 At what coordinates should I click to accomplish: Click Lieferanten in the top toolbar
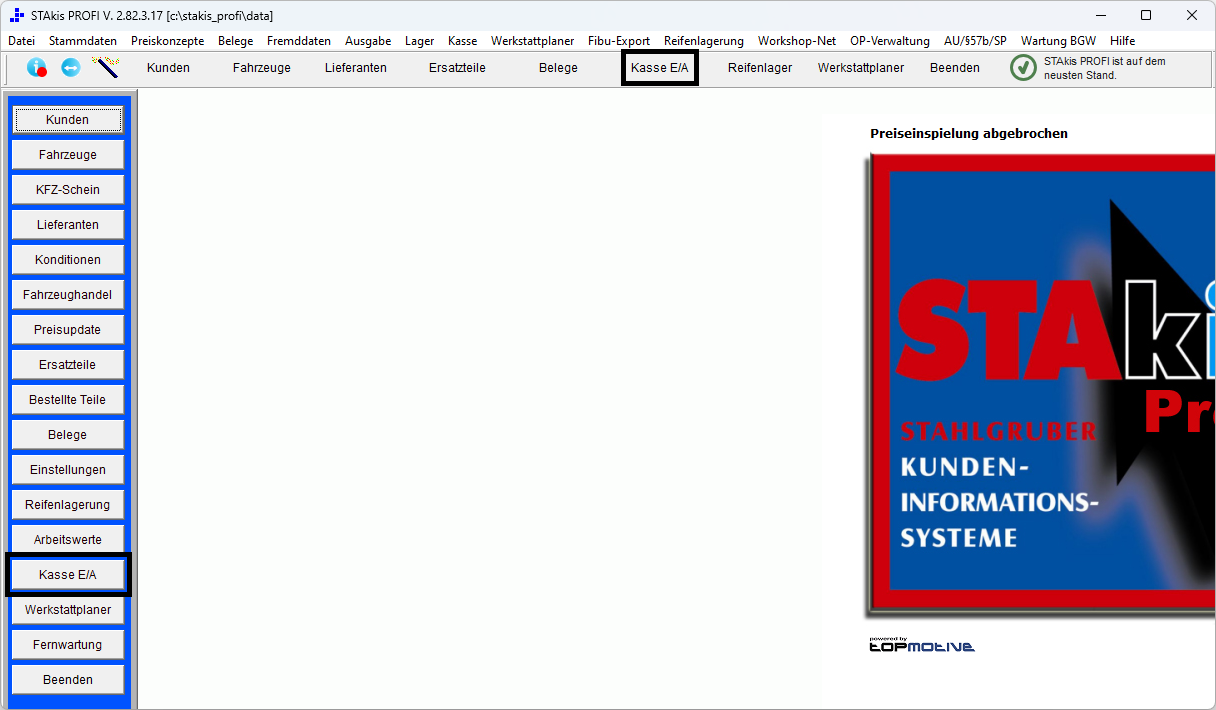[x=356, y=68]
